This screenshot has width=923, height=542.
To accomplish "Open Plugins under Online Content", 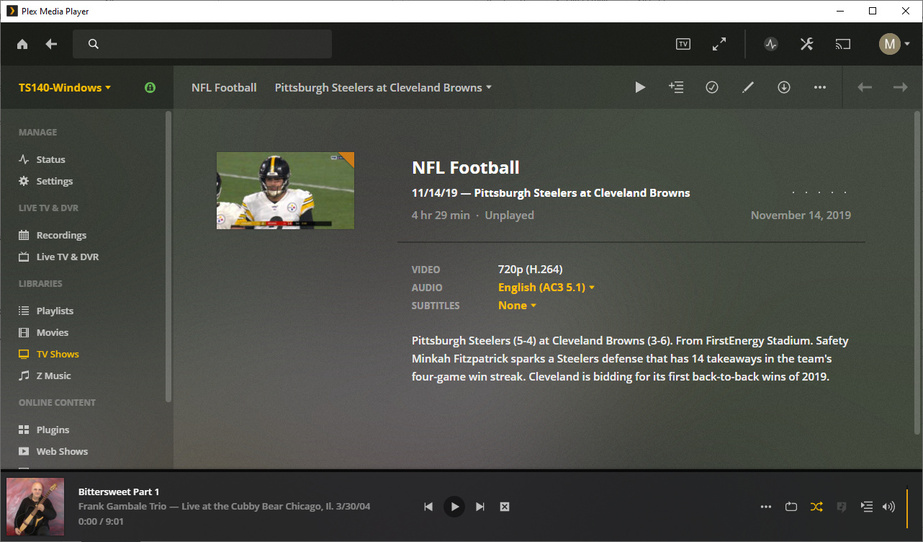I will (x=44, y=430).
